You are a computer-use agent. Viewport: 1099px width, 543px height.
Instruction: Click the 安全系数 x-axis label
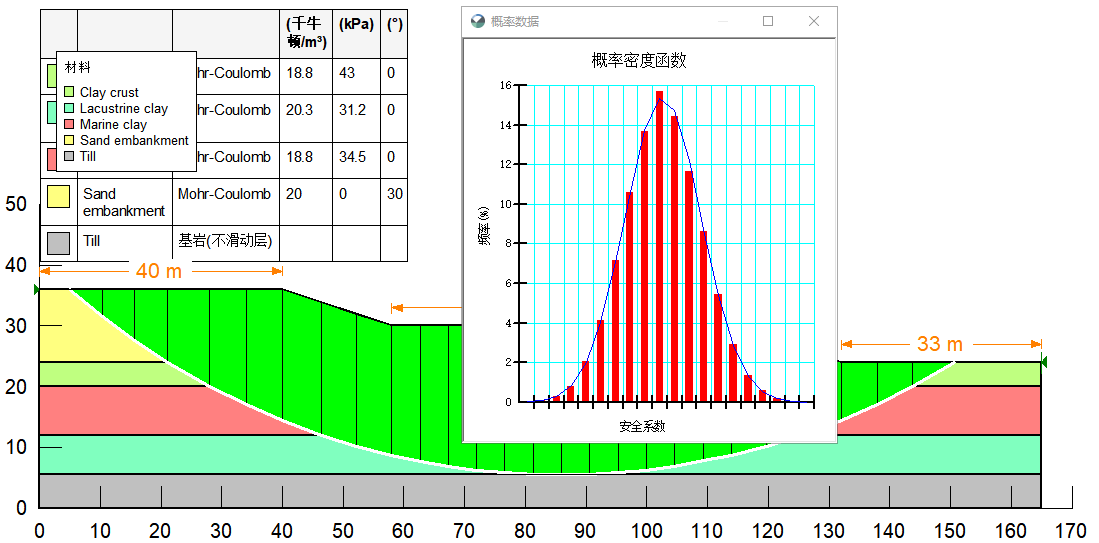point(641,426)
